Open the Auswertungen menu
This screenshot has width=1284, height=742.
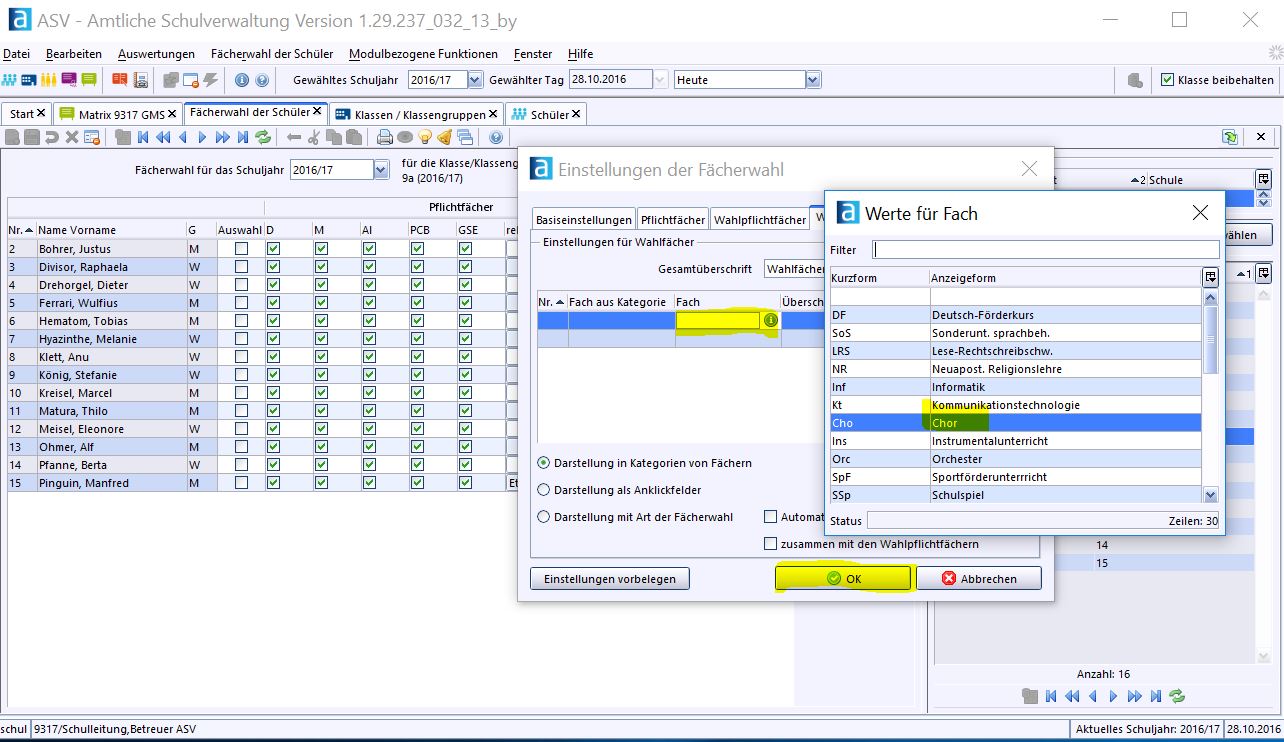pos(156,54)
